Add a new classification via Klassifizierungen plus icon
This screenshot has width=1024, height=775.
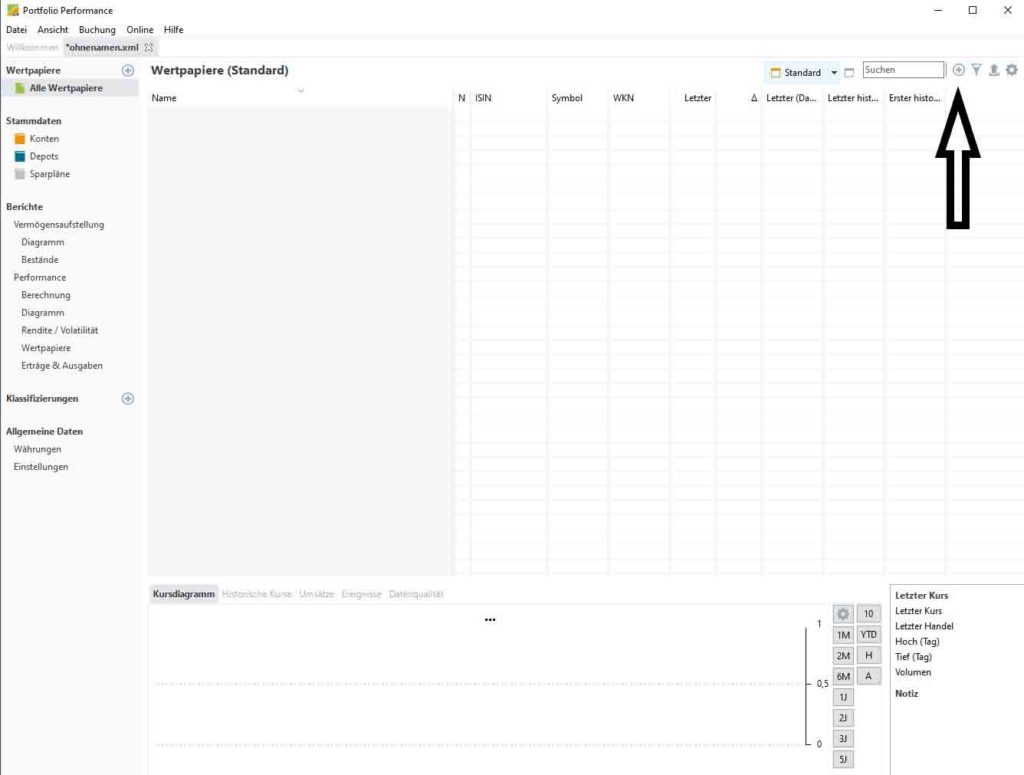pyautogui.click(x=128, y=399)
